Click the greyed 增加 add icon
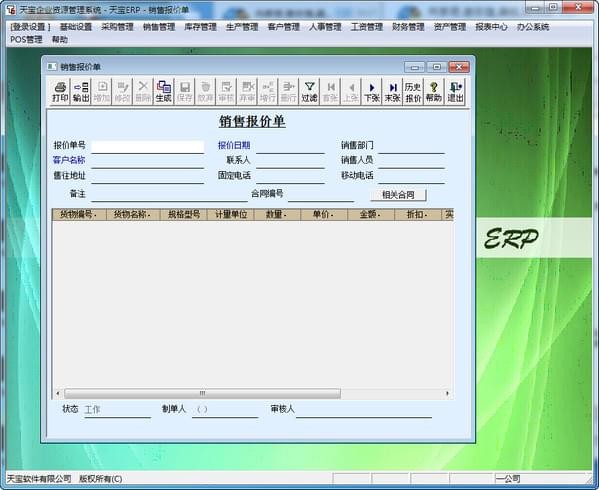The image size is (599, 490). (x=102, y=92)
